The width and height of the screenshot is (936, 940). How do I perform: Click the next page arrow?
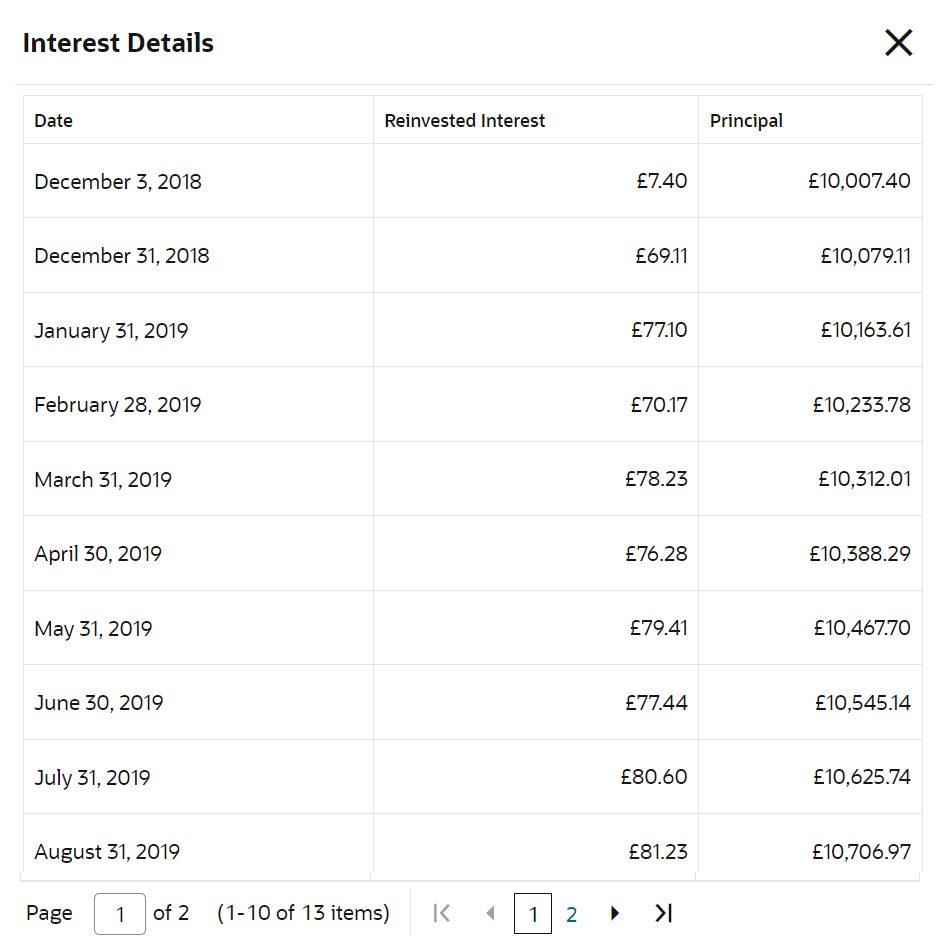(x=615, y=913)
